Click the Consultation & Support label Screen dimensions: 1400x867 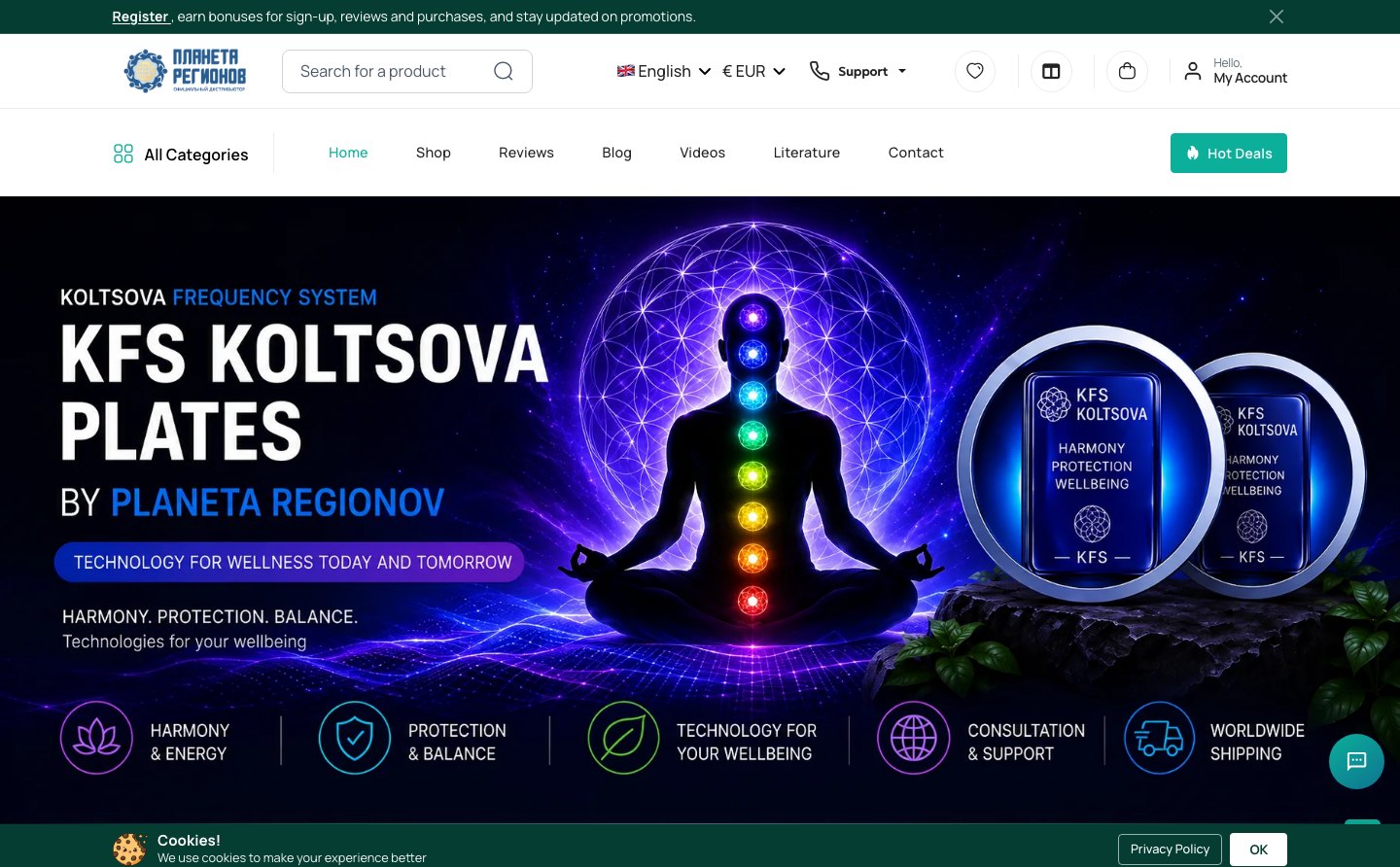[1026, 742]
